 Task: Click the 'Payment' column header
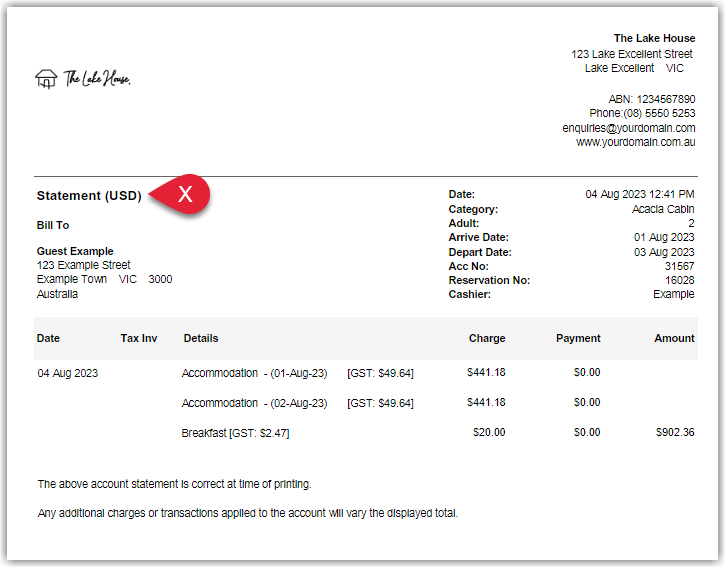tap(578, 338)
